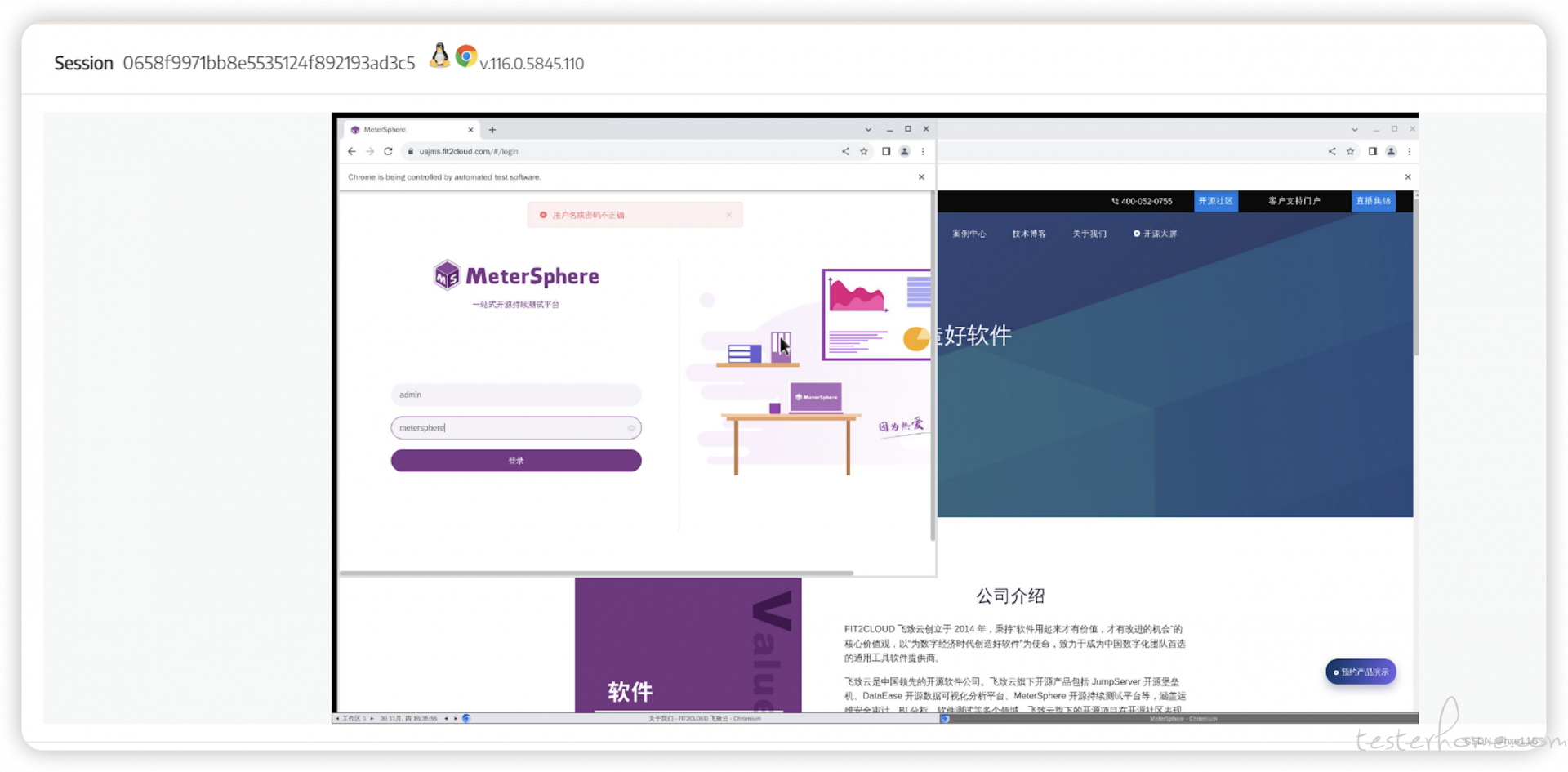Screen dimensions: 1568x772
Task: Click the red error icon in alert
Action: (543, 215)
